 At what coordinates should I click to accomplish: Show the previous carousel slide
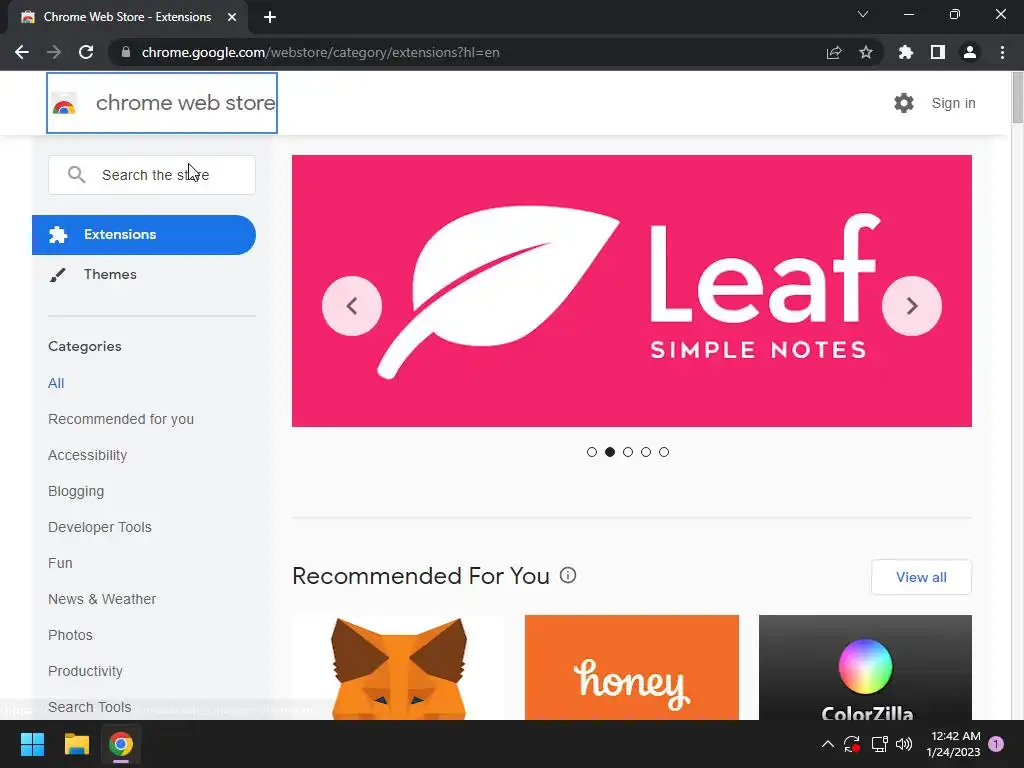point(352,306)
